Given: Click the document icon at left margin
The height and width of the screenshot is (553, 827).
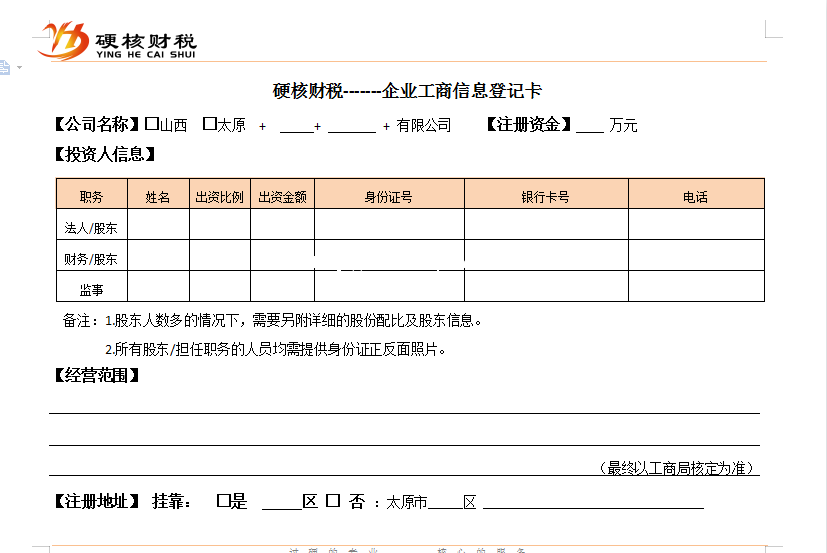Looking at the screenshot, I should pyautogui.click(x=4, y=68).
